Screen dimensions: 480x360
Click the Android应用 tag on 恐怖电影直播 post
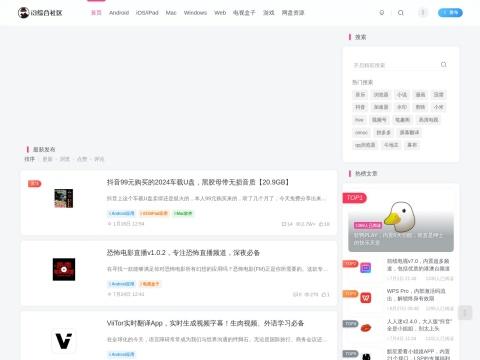point(121,284)
